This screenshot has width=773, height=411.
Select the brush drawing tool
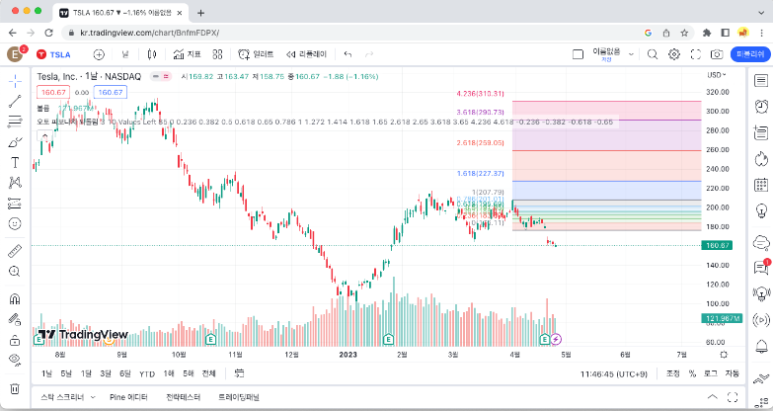click(x=15, y=142)
